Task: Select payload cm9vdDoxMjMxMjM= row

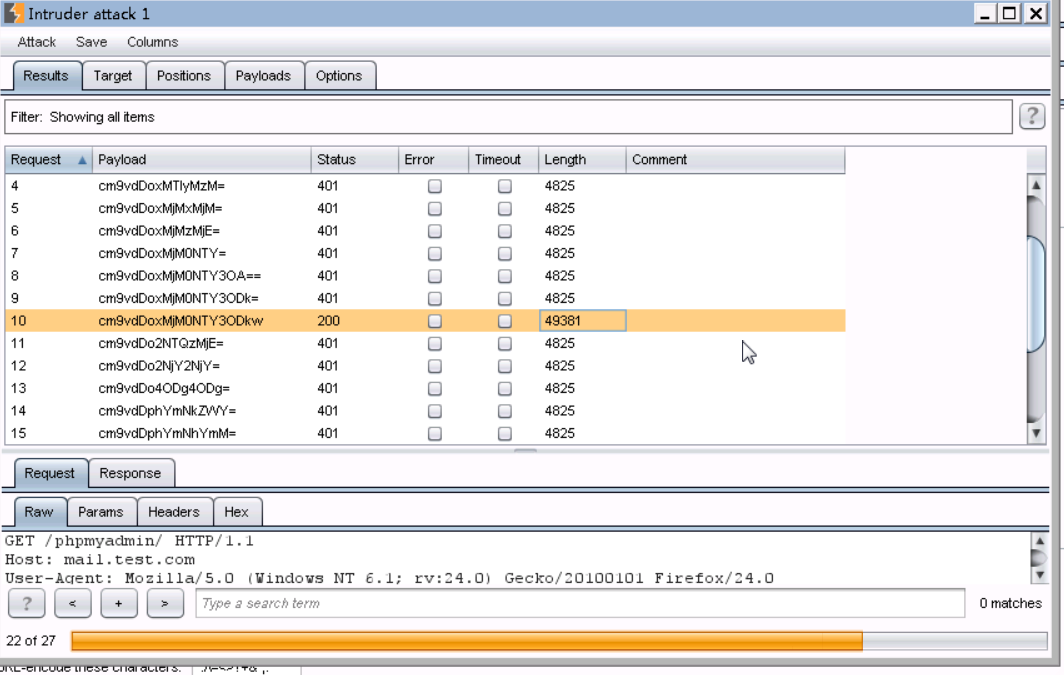Action: (425, 208)
